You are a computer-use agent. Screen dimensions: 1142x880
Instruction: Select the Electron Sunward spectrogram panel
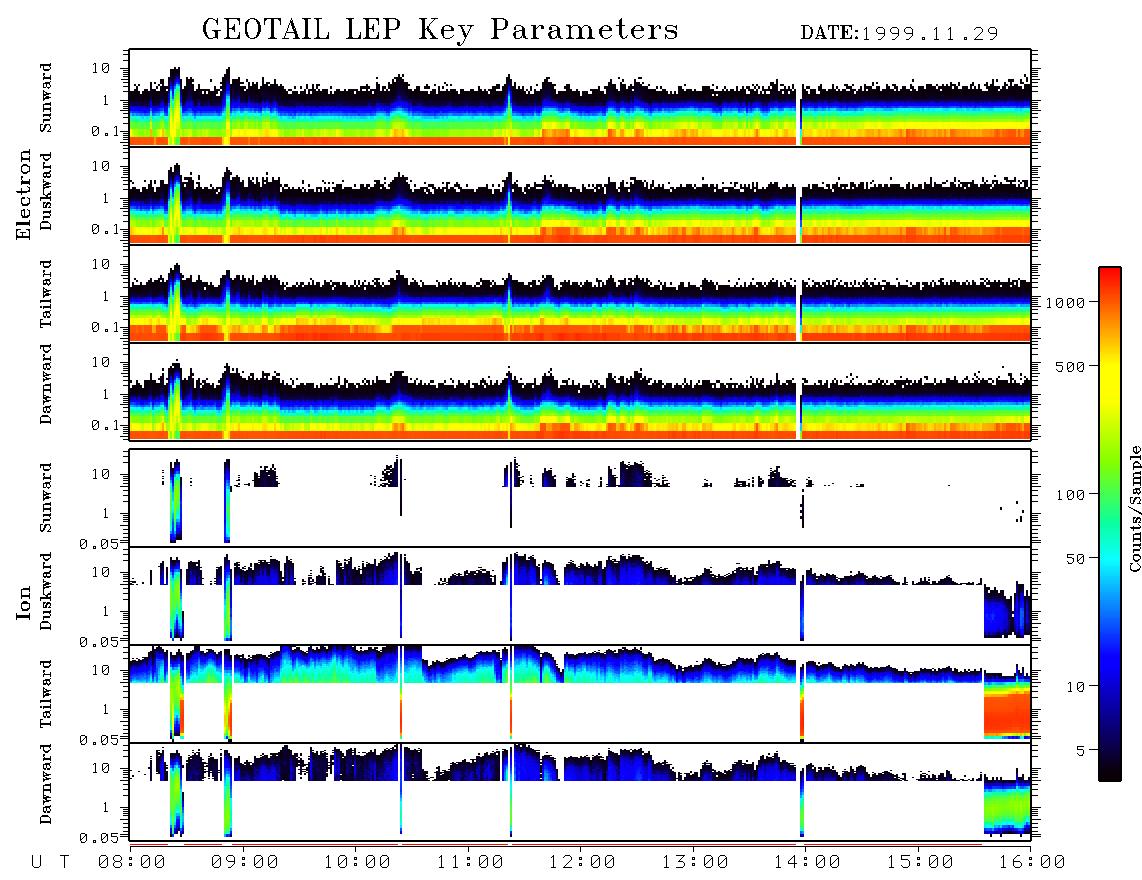(580, 98)
